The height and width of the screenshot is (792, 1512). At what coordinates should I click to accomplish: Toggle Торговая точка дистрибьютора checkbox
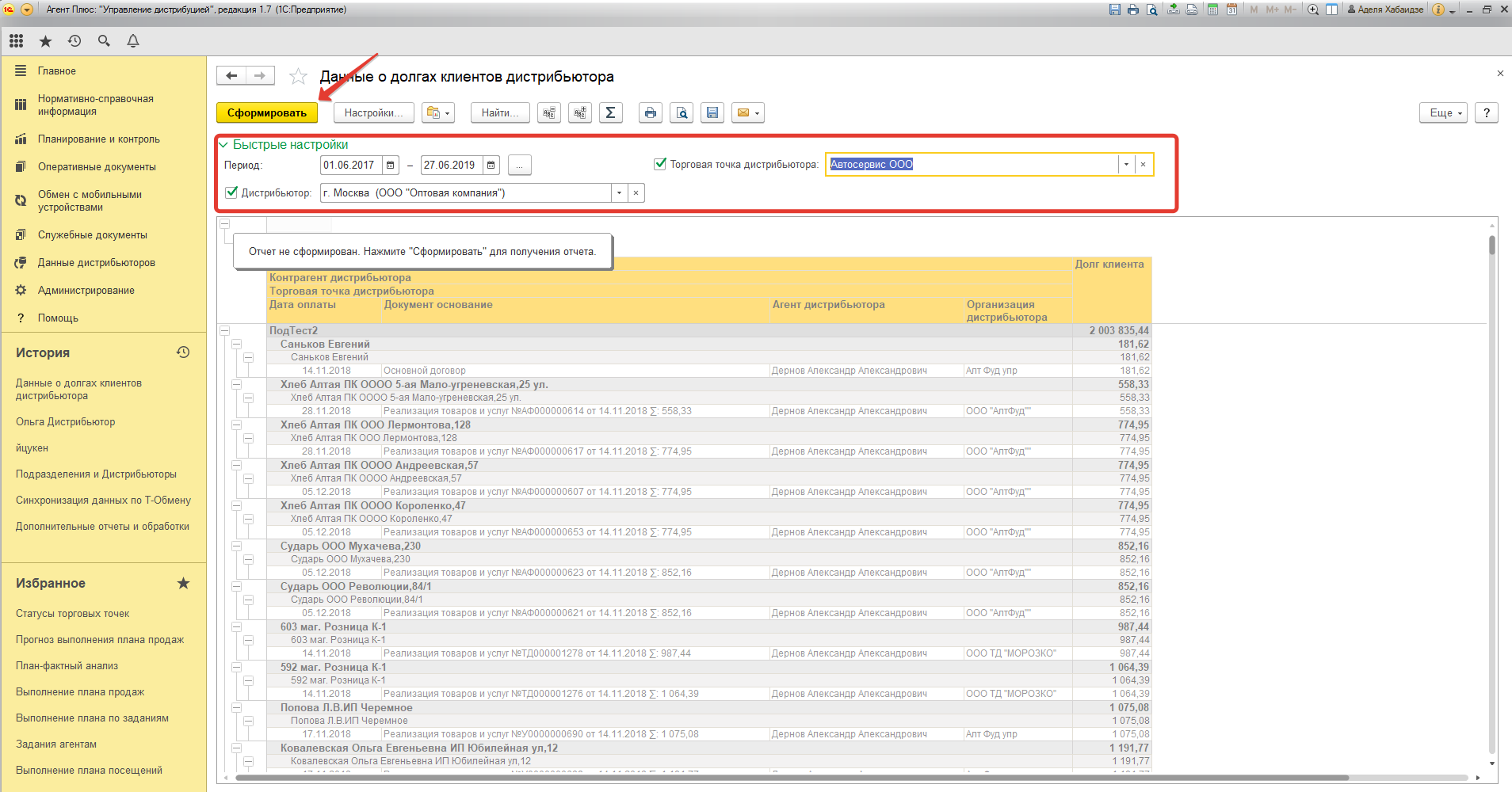pyautogui.click(x=659, y=164)
